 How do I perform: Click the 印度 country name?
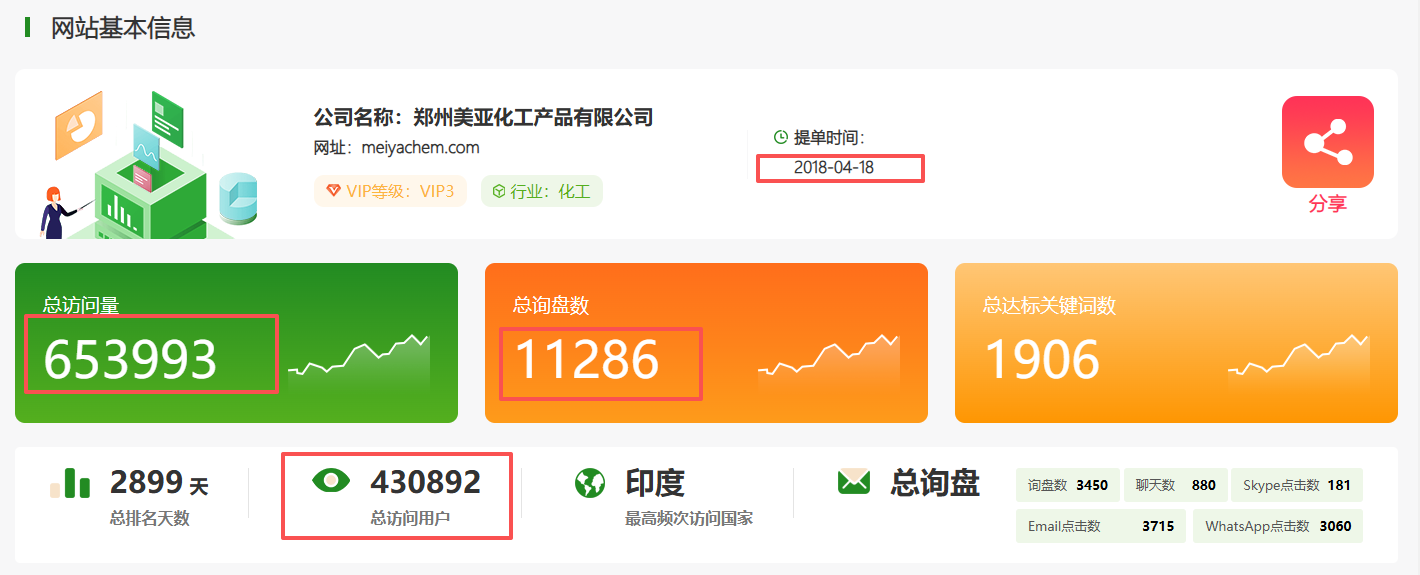click(x=655, y=483)
